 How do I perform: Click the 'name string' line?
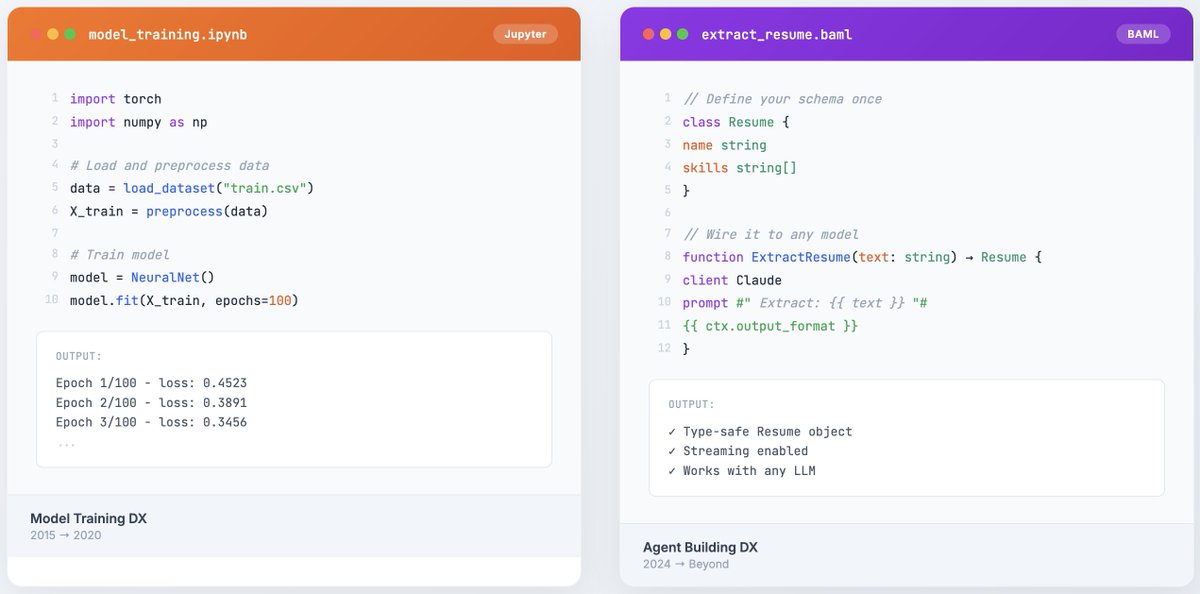coord(724,145)
